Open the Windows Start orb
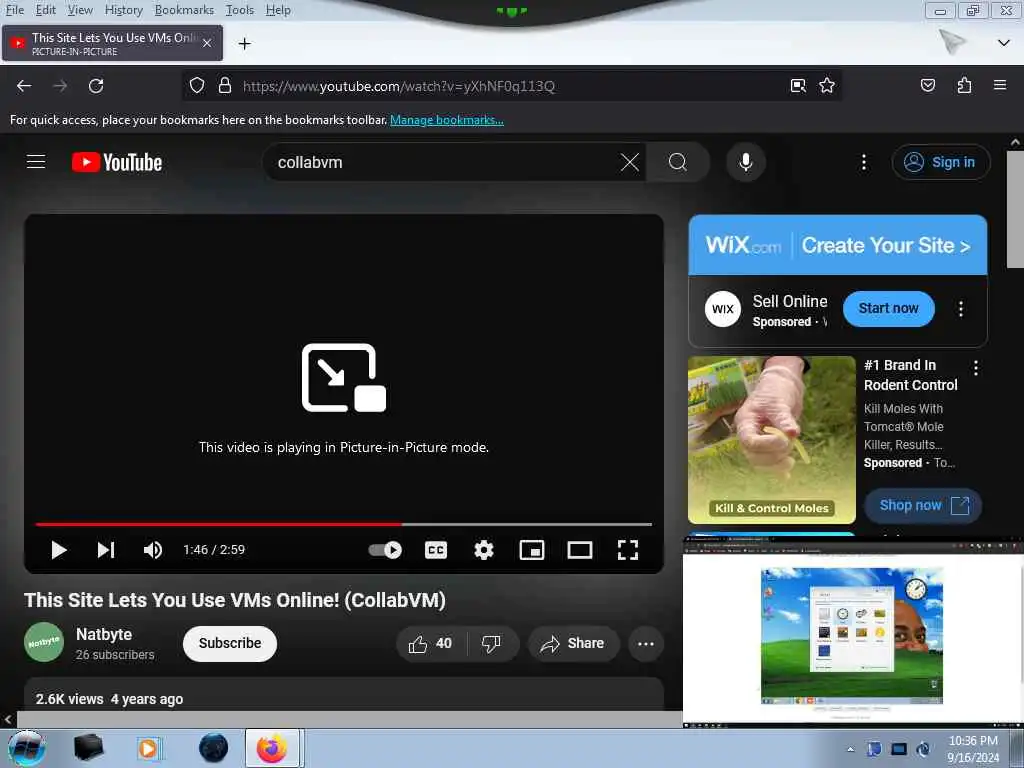 tap(27, 748)
